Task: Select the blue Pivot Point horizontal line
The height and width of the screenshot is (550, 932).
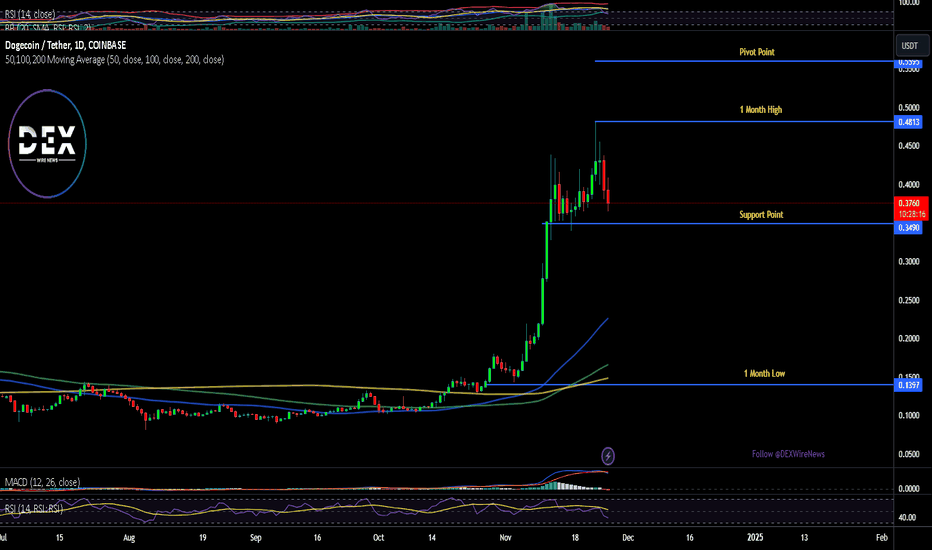Action: point(744,61)
